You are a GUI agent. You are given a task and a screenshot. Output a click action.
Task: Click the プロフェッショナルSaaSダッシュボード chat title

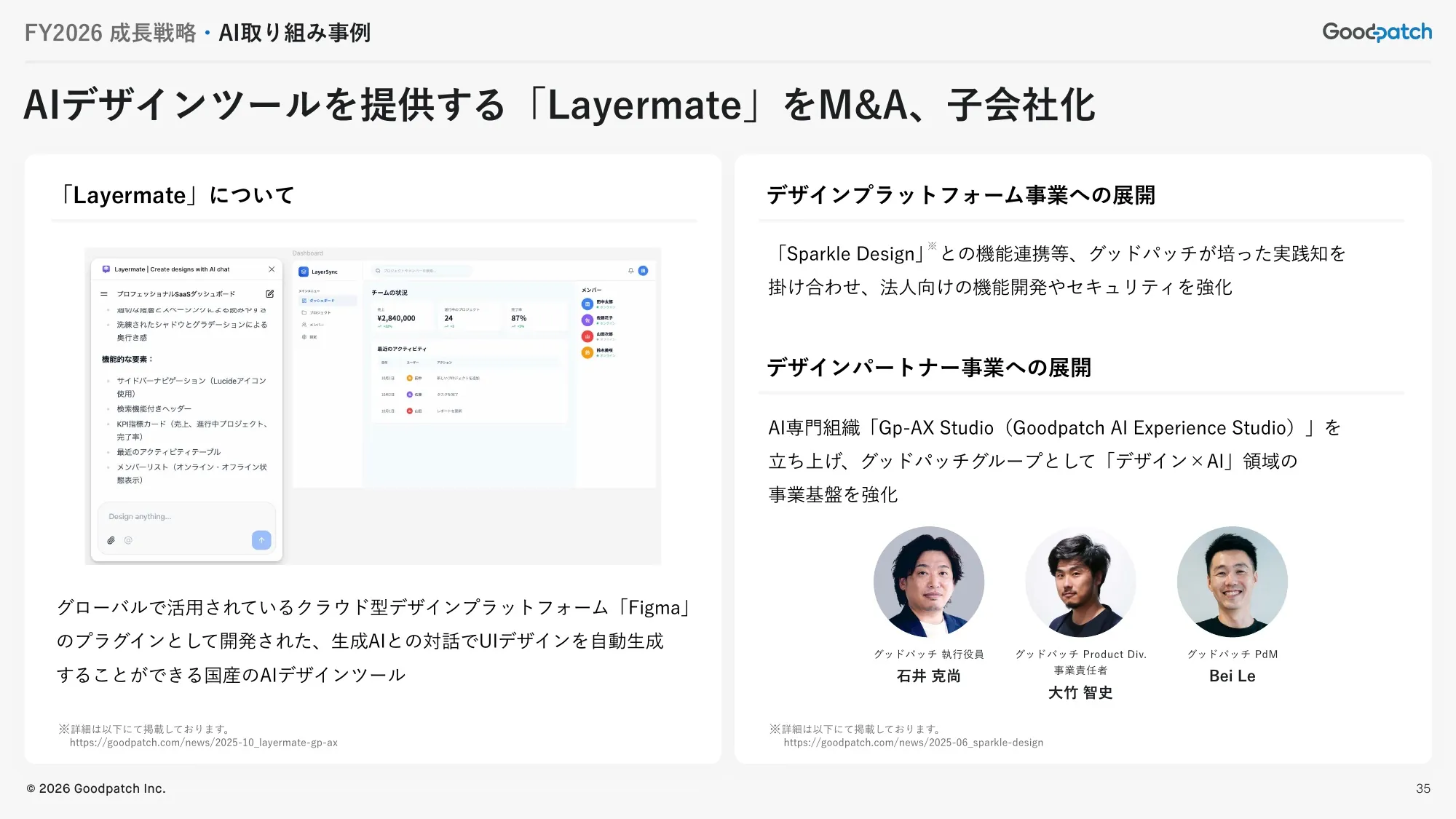[x=176, y=294]
